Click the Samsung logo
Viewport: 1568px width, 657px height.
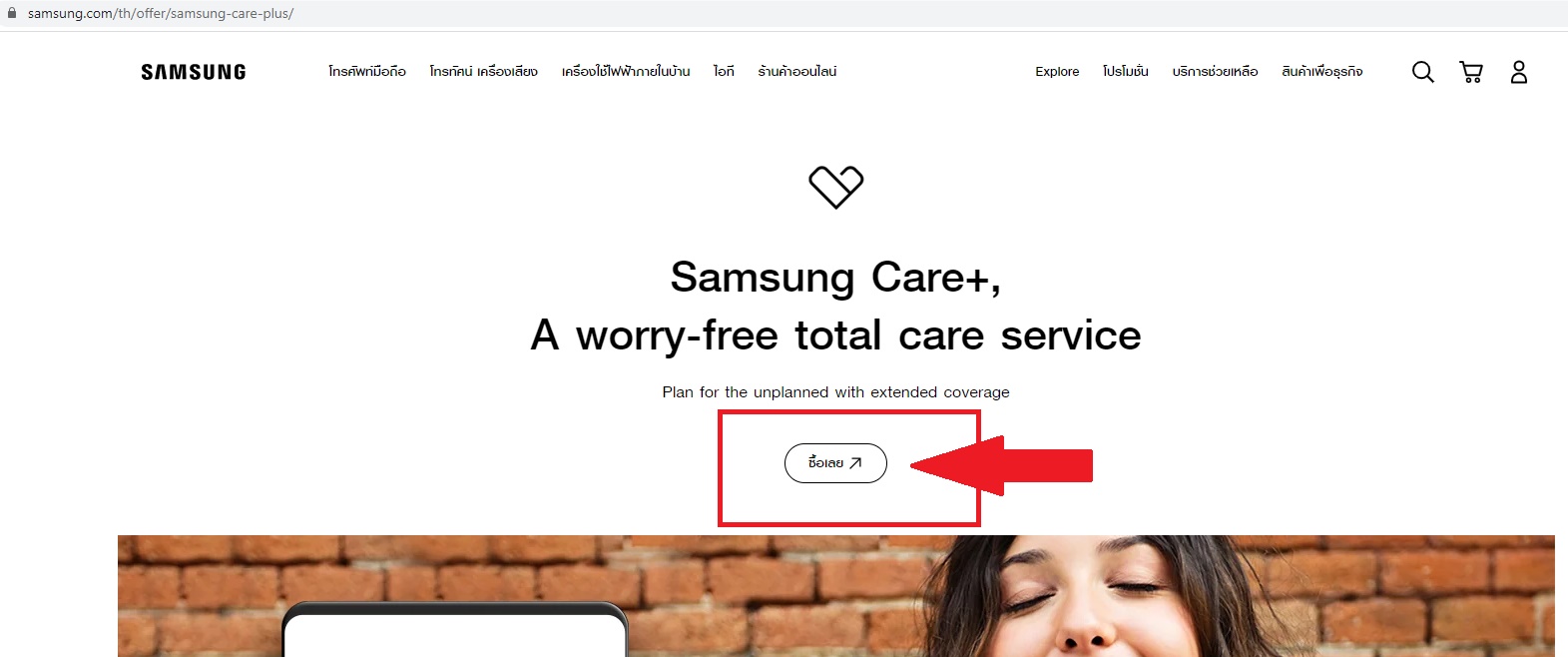point(194,72)
